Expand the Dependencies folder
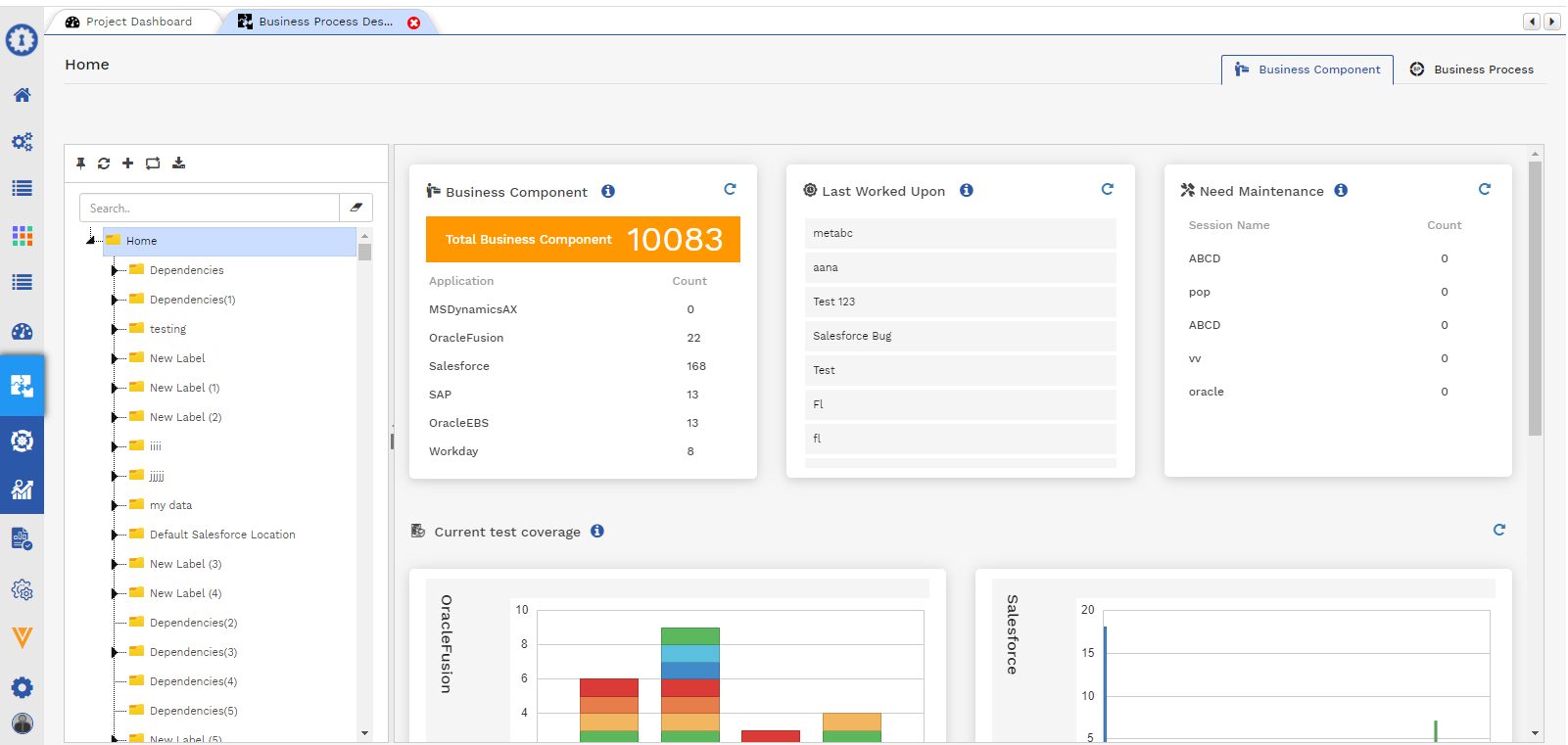The height and width of the screenshot is (745, 1568). point(114,271)
